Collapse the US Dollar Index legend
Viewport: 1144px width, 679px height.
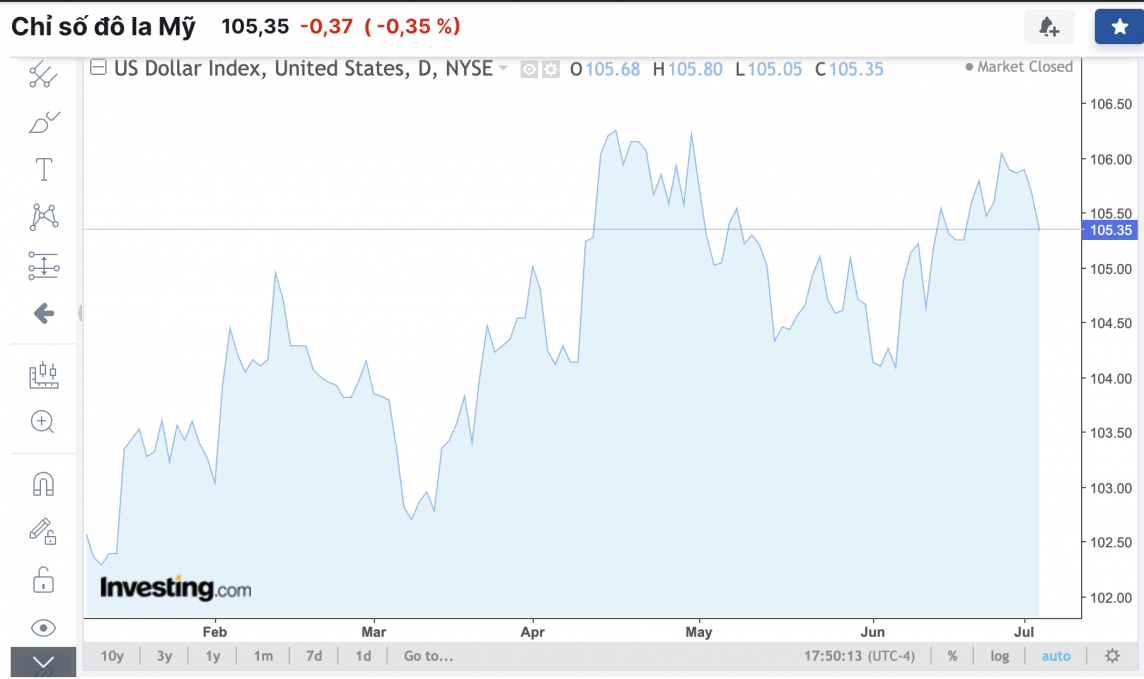[x=98, y=68]
